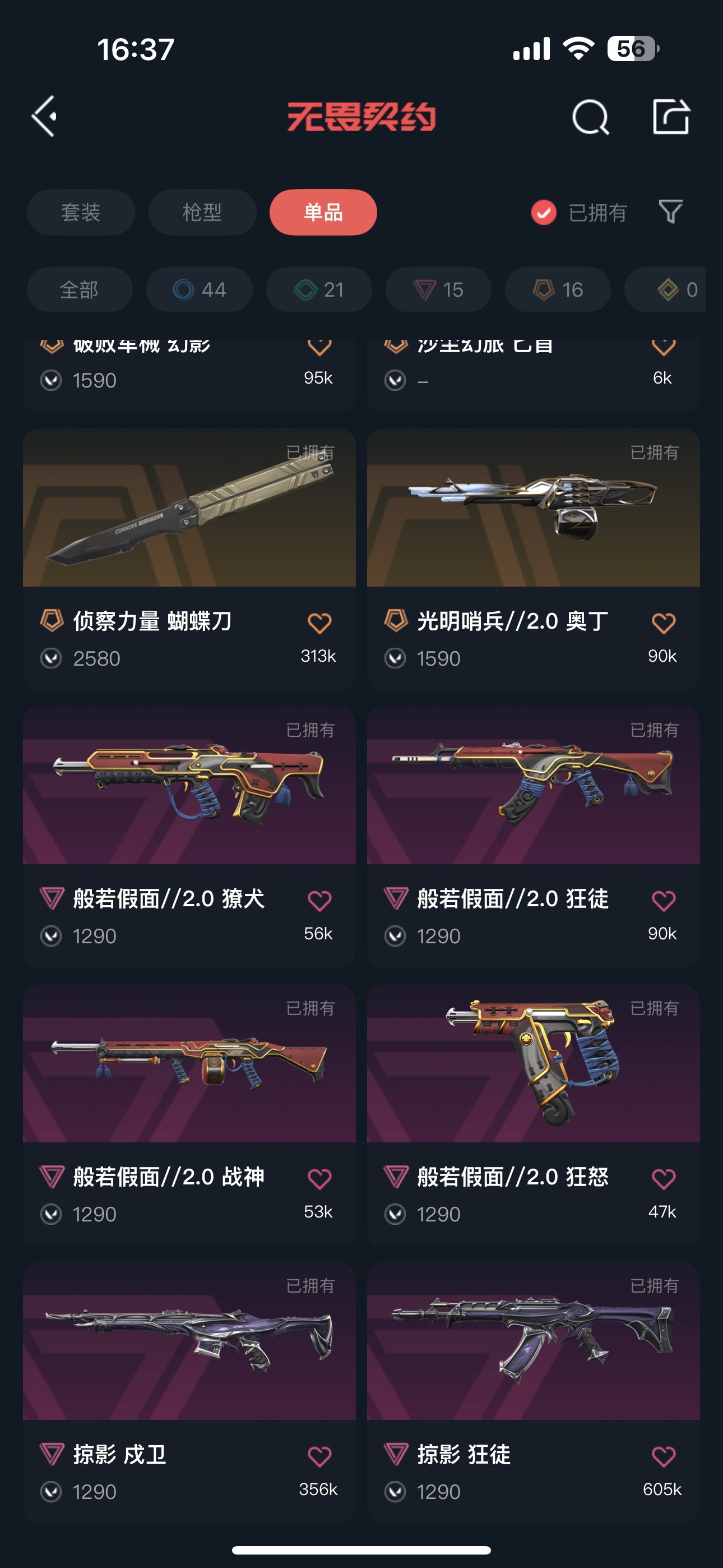Tap the share icon in header
The height and width of the screenshot is (1568, 723).
(x=671, y=116)
